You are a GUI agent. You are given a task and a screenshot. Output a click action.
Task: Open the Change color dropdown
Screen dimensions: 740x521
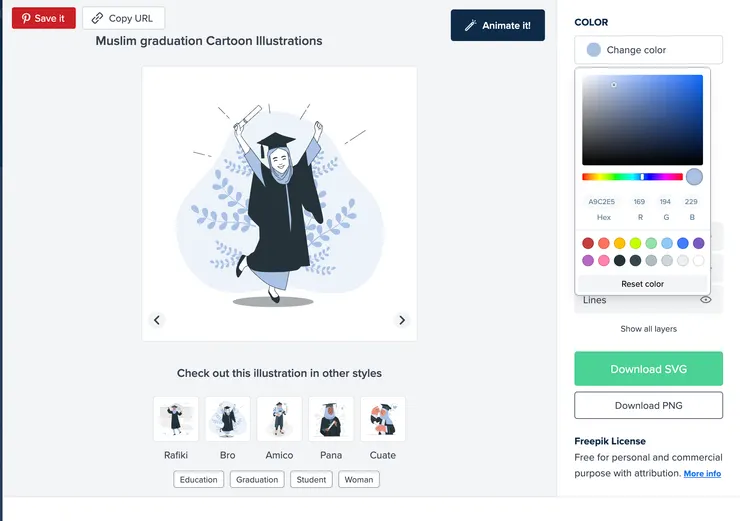(x=648, y=50)
